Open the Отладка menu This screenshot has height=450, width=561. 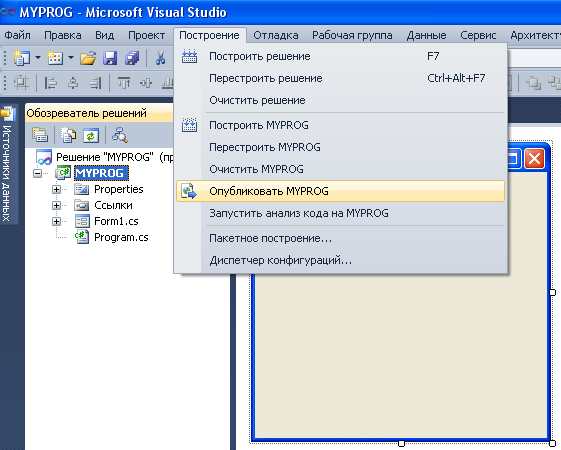pyautogui.click(x=275, y=35)
